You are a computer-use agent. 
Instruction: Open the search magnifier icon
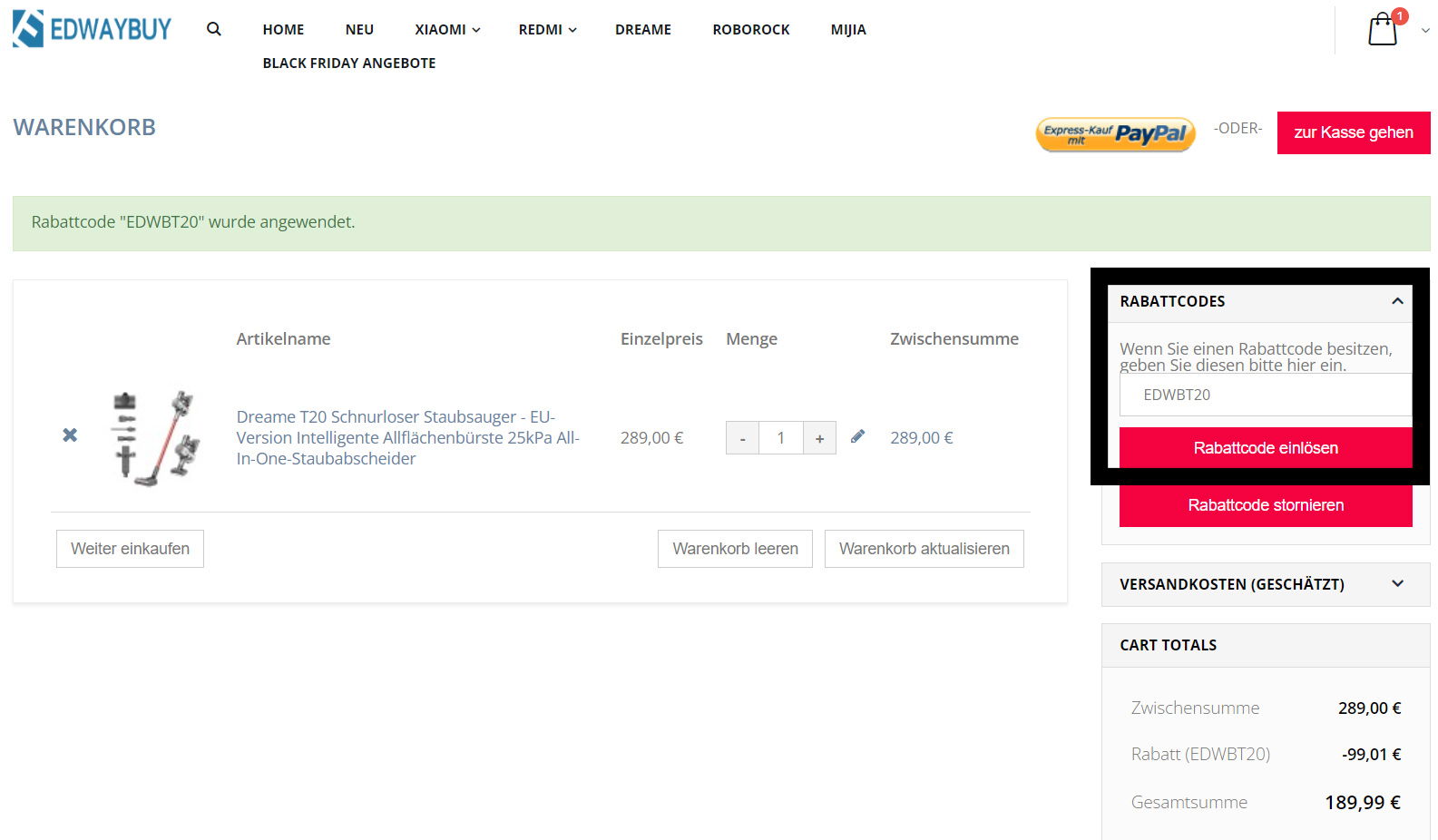(214, 29)
